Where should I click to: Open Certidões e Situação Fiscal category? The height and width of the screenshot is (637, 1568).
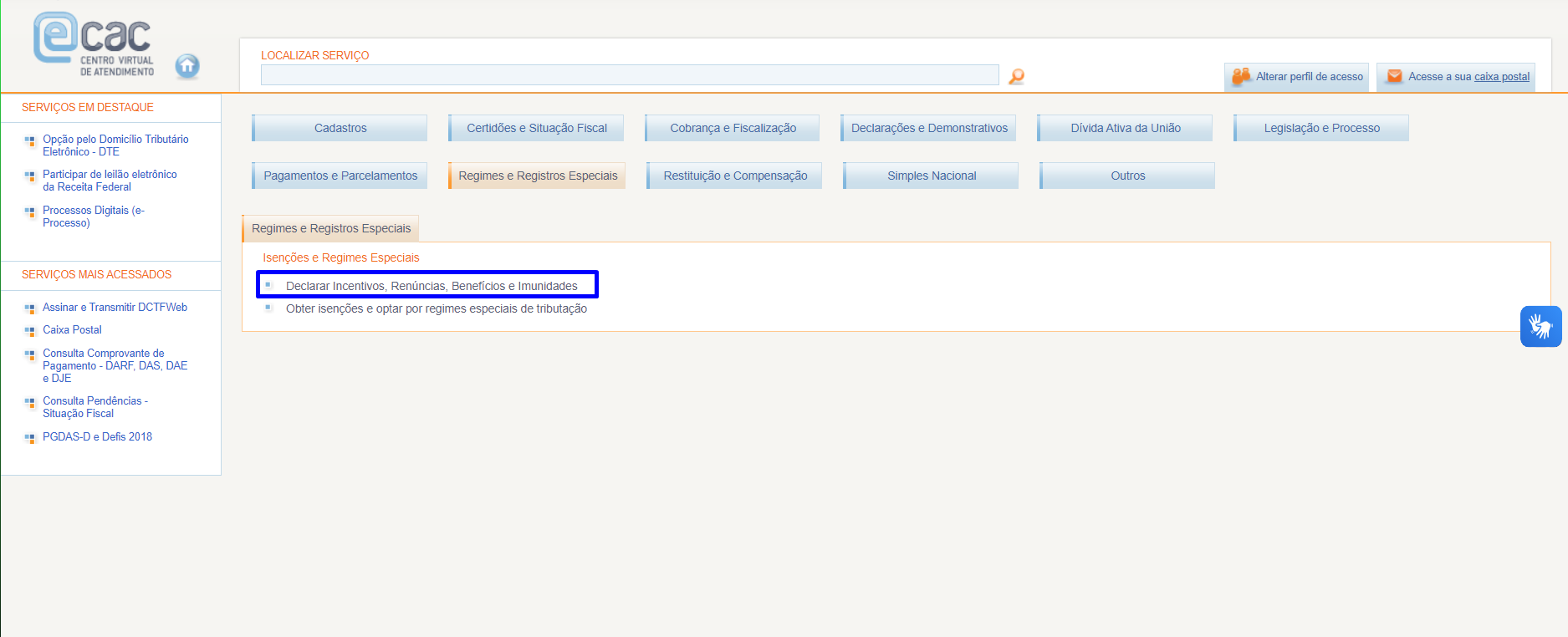click(x=536, y=128)
